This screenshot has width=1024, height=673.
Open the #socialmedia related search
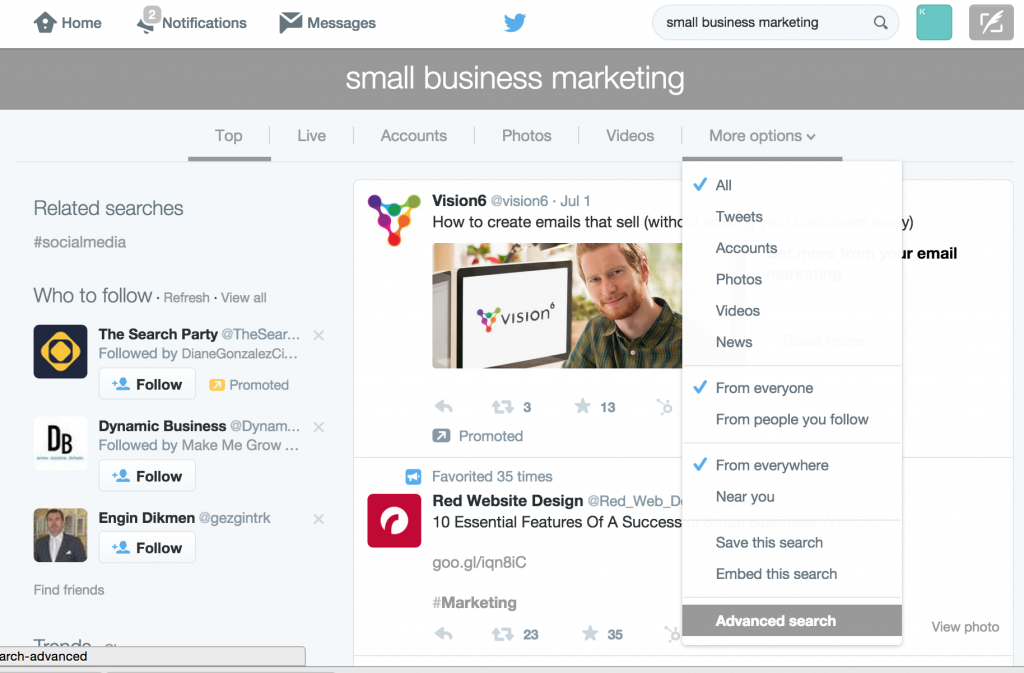pyautogui.click(x=80, y=242)
